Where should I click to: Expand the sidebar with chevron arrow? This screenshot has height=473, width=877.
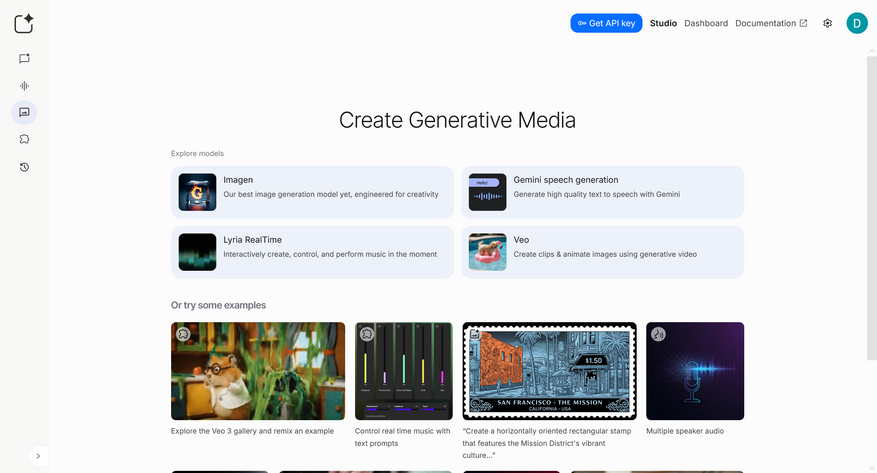pyautogui.click(x=38, y=456)
